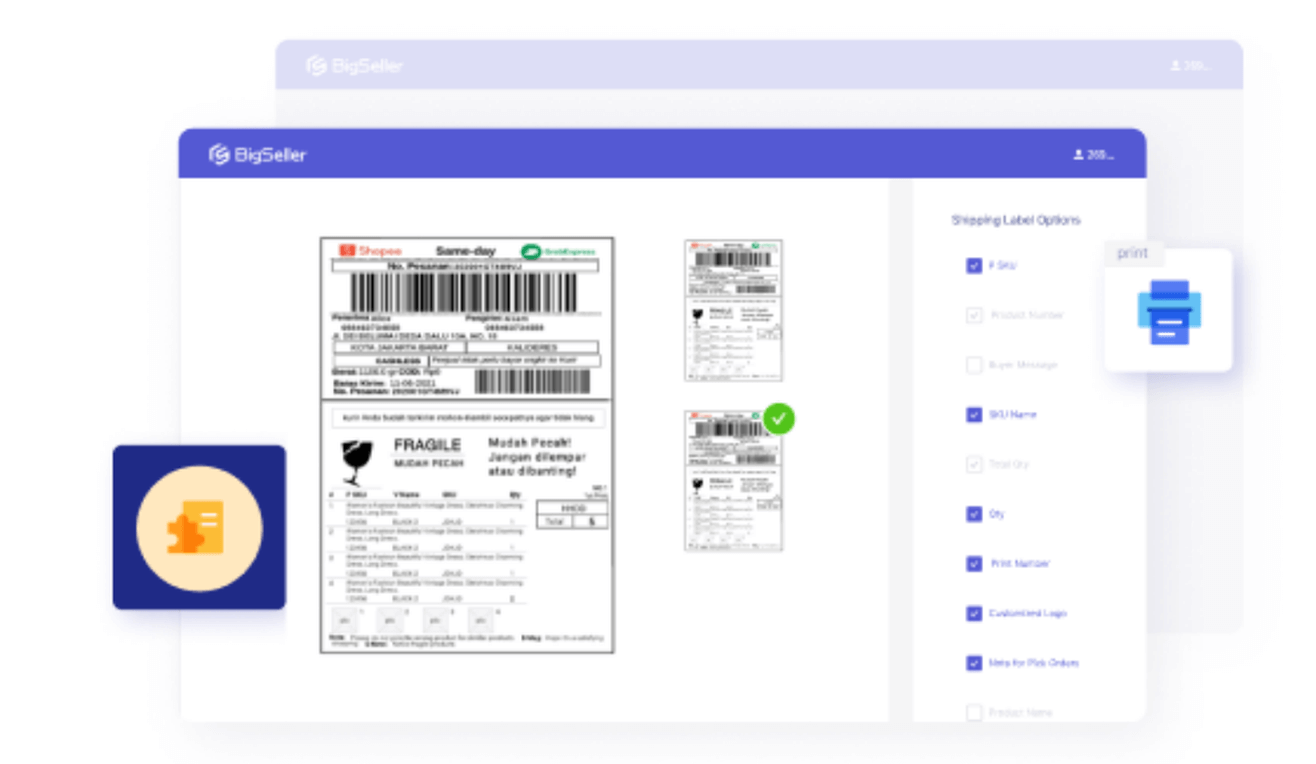Screen dimensions: 1316x764
Task: Enable the Buyer Message checkbox
Action: 973,365
